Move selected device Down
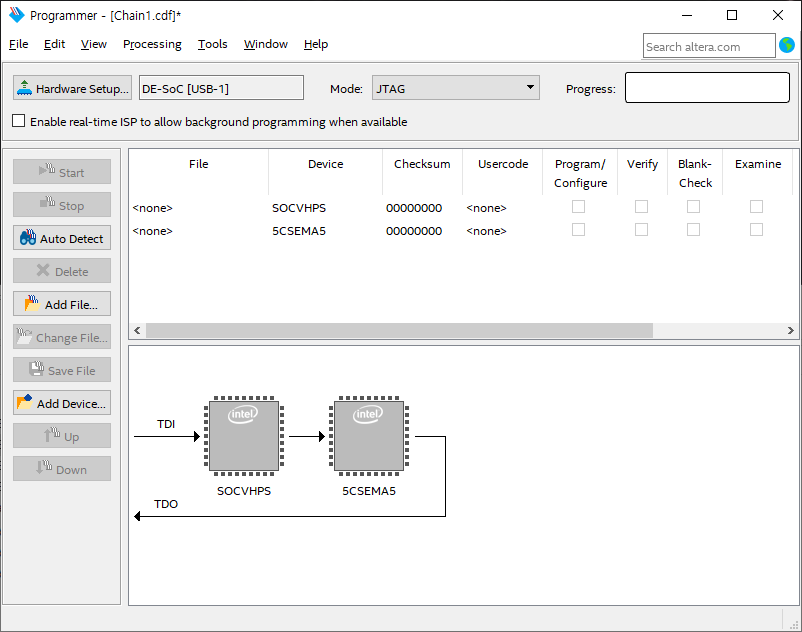802x632 pixels. click(62, 469)
